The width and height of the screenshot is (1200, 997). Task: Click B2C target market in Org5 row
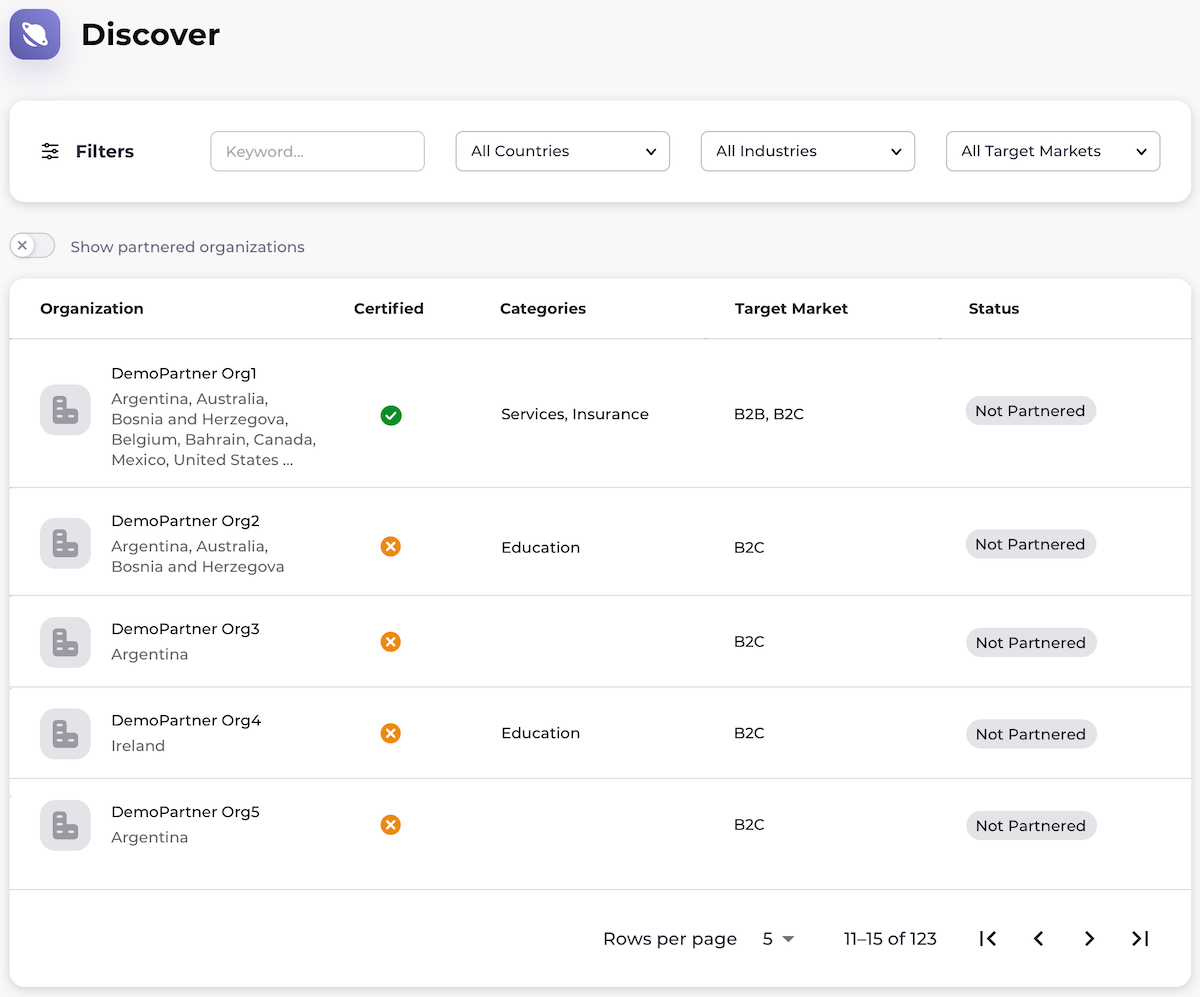pyautogui.click(x=749, y=824)
